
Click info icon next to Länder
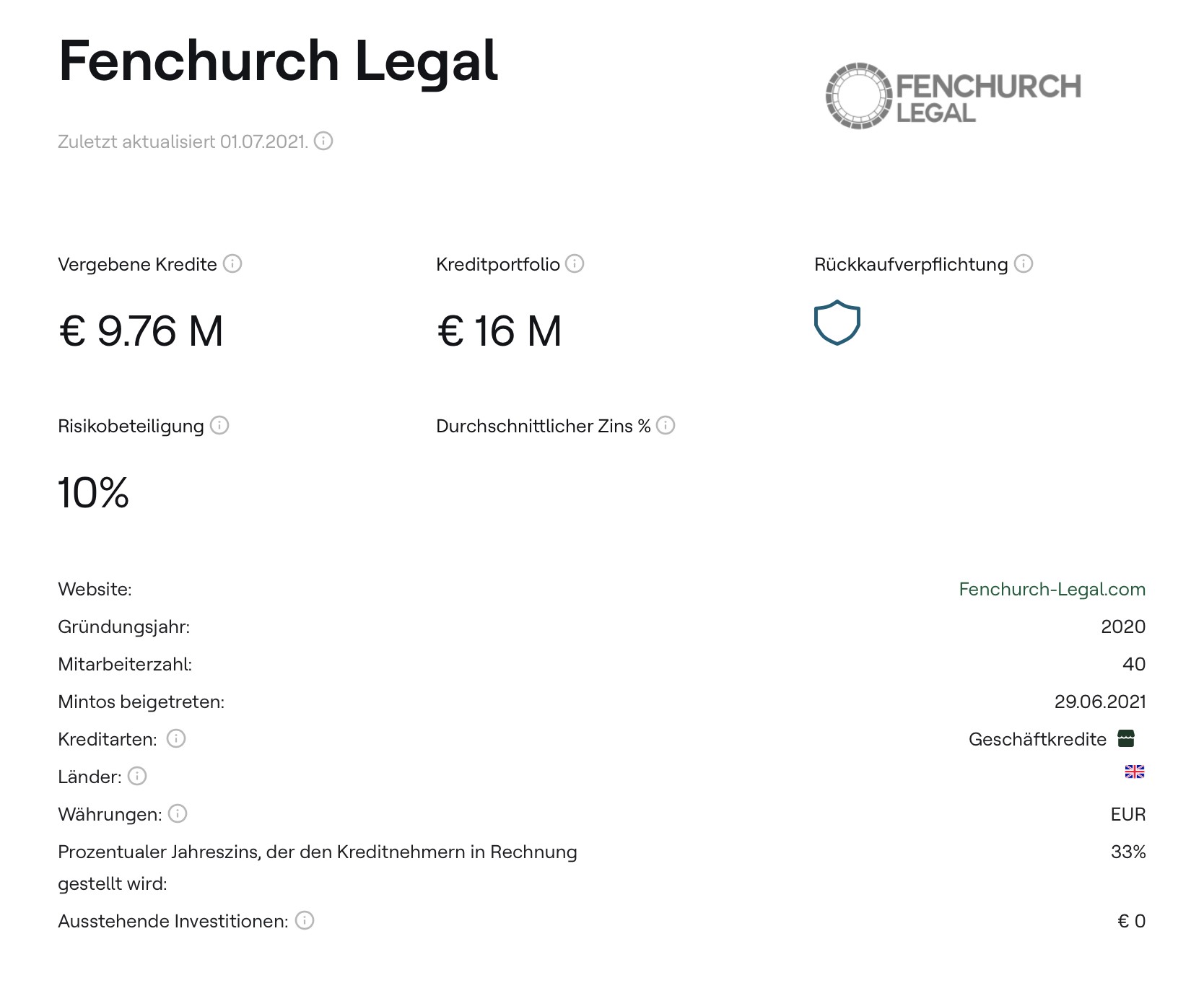(x=137, y=776)
